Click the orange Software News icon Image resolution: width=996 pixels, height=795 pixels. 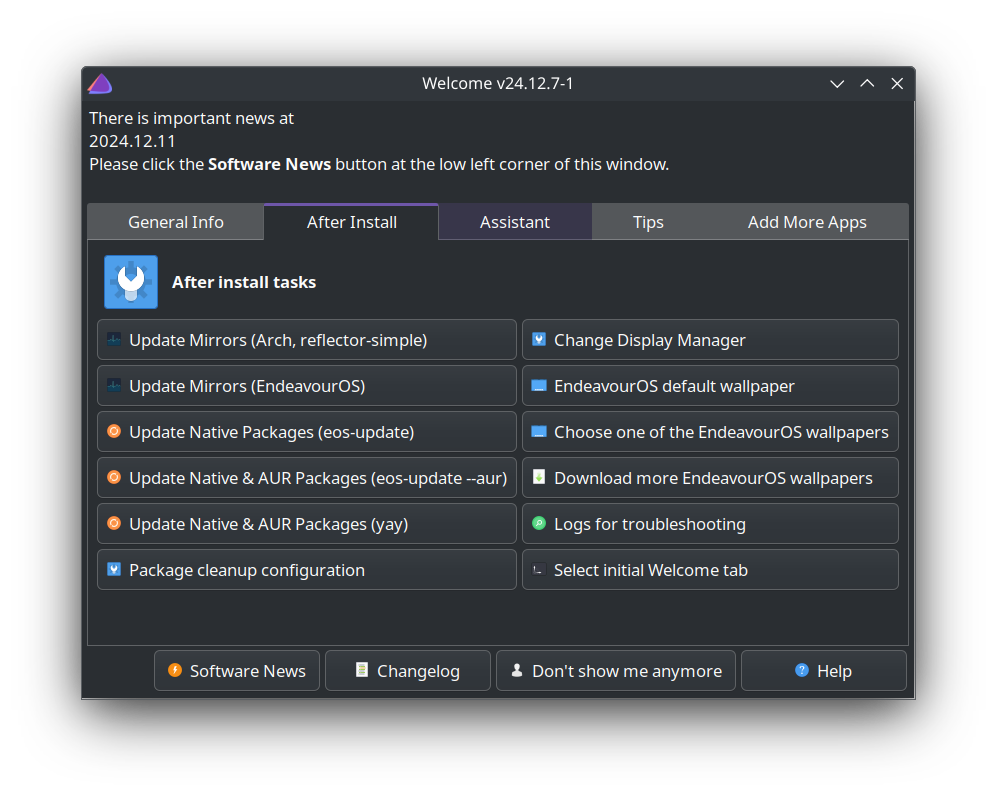(x=174, y=671)
